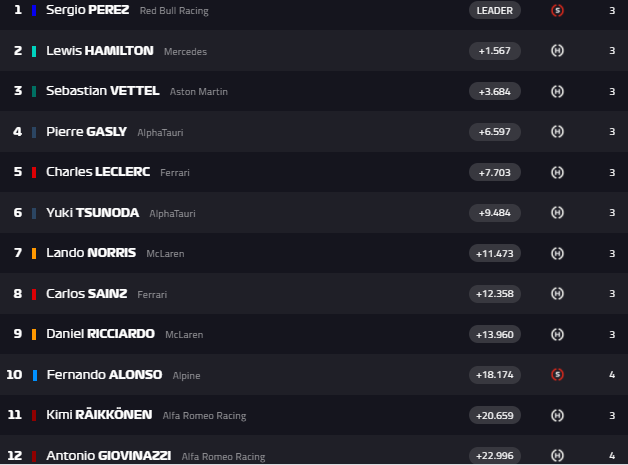Click Lewis Hamilton's hard tyre icon
Screen dimensions: 628x465
pyautogui.click(x=557, y=51)
